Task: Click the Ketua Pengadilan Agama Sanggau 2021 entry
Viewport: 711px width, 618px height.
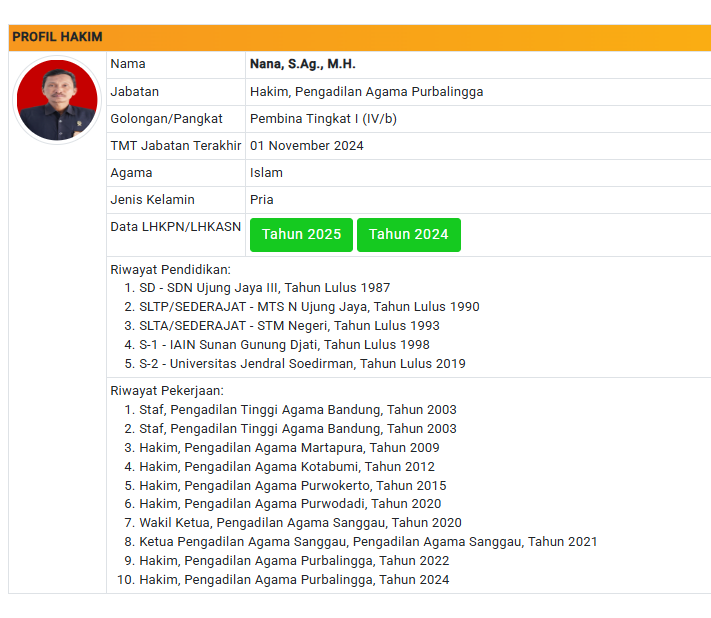Action: (x=368, y=542)
